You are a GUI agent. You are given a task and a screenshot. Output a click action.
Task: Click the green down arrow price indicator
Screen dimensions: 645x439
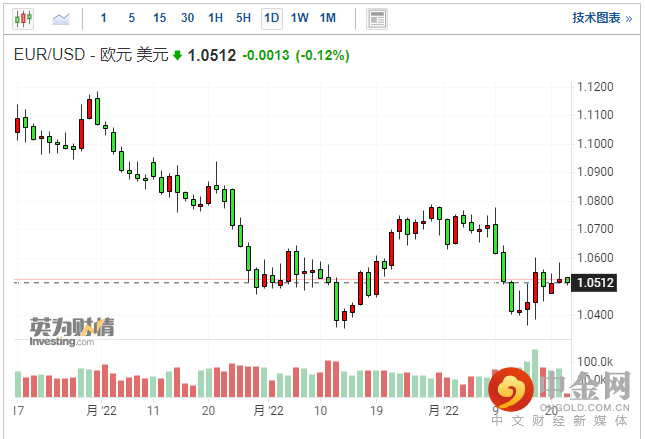pos(177,56)
